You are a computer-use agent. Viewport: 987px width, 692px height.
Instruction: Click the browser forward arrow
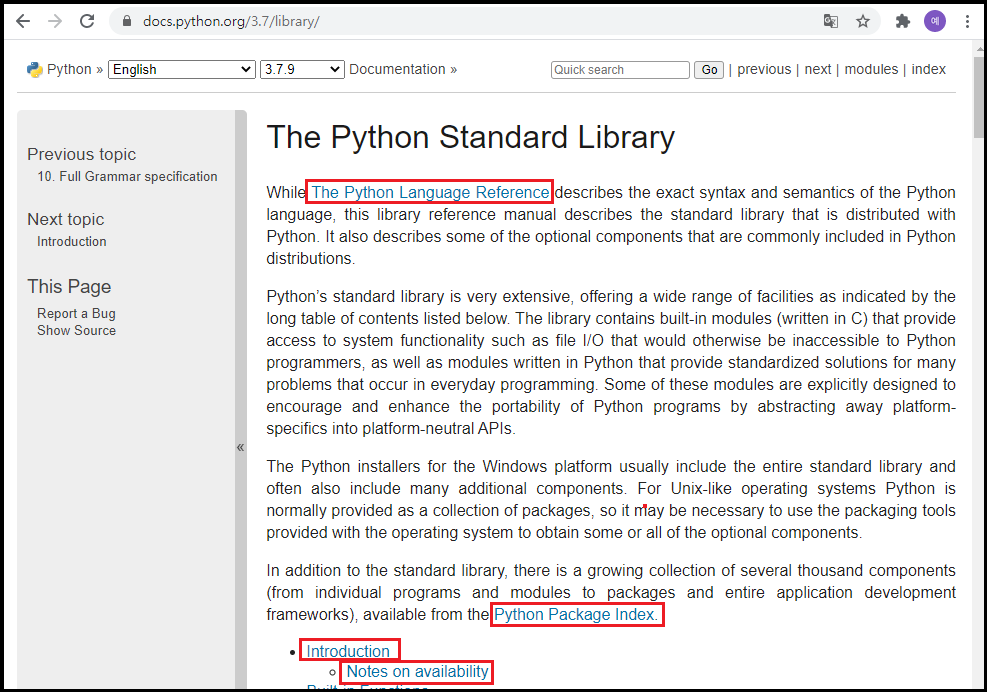point(55,21)
